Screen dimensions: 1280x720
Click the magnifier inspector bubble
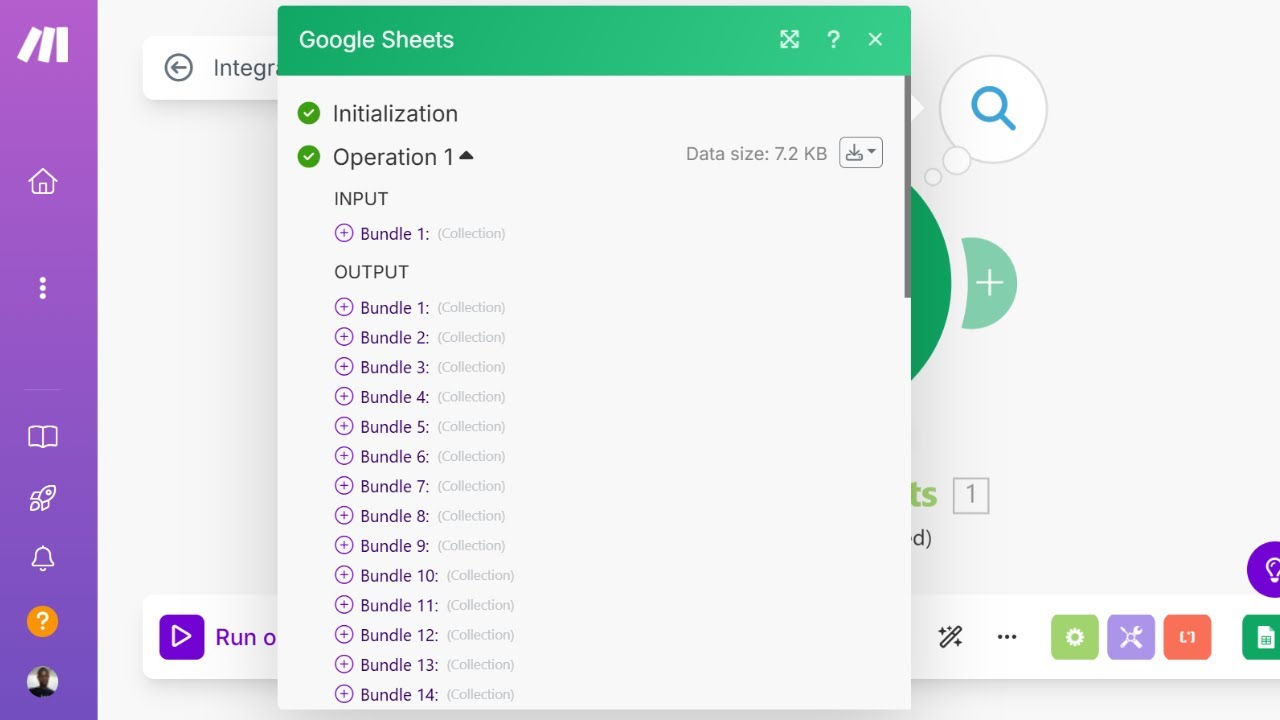993,109
